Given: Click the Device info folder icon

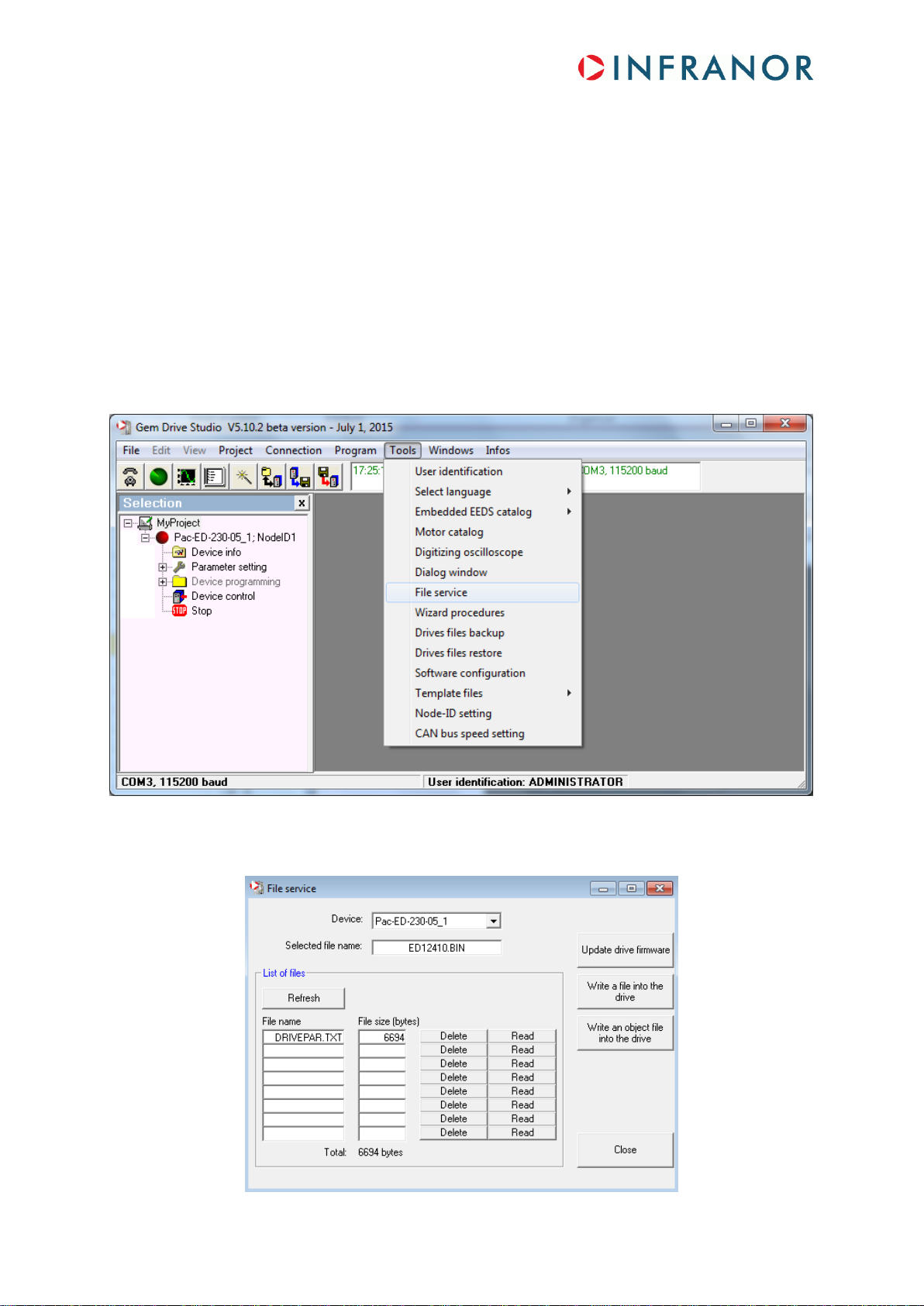Looking at the screenshot, I should [179, 552].
